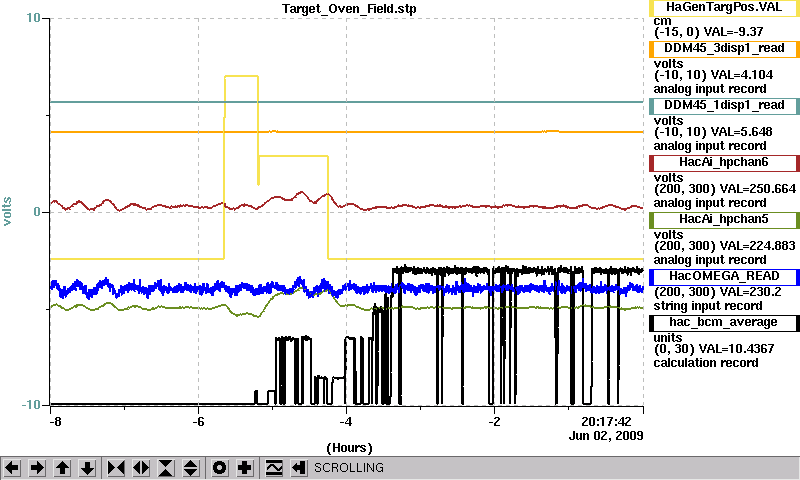800x480 pixels.
Task: Click the volts y-axis label
Action: pos(7,211)
